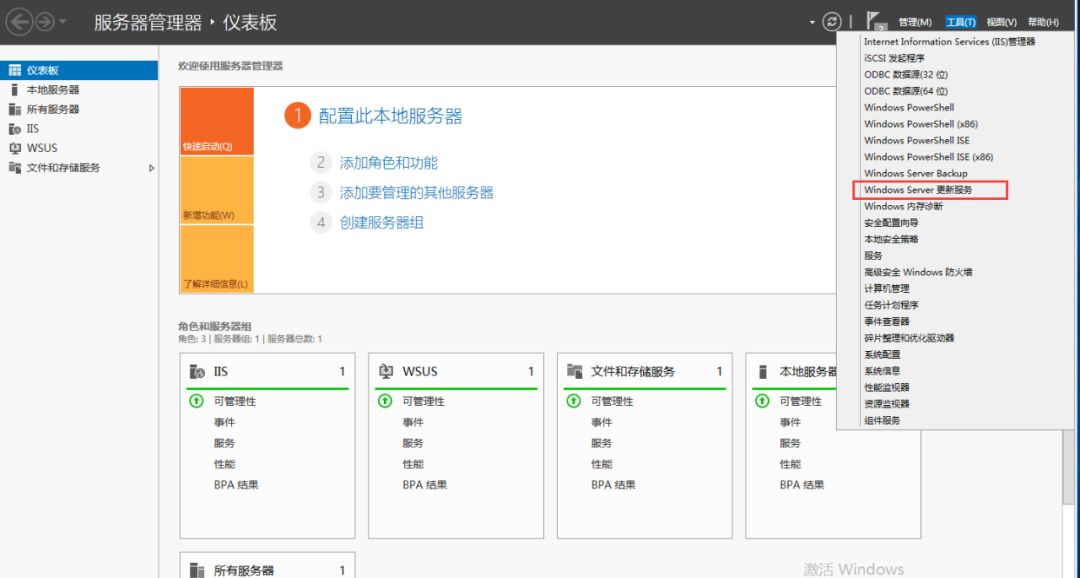Choose 计算机管理 from tools menu
This screenshot has width=1080, height=578.
point(886,289)
